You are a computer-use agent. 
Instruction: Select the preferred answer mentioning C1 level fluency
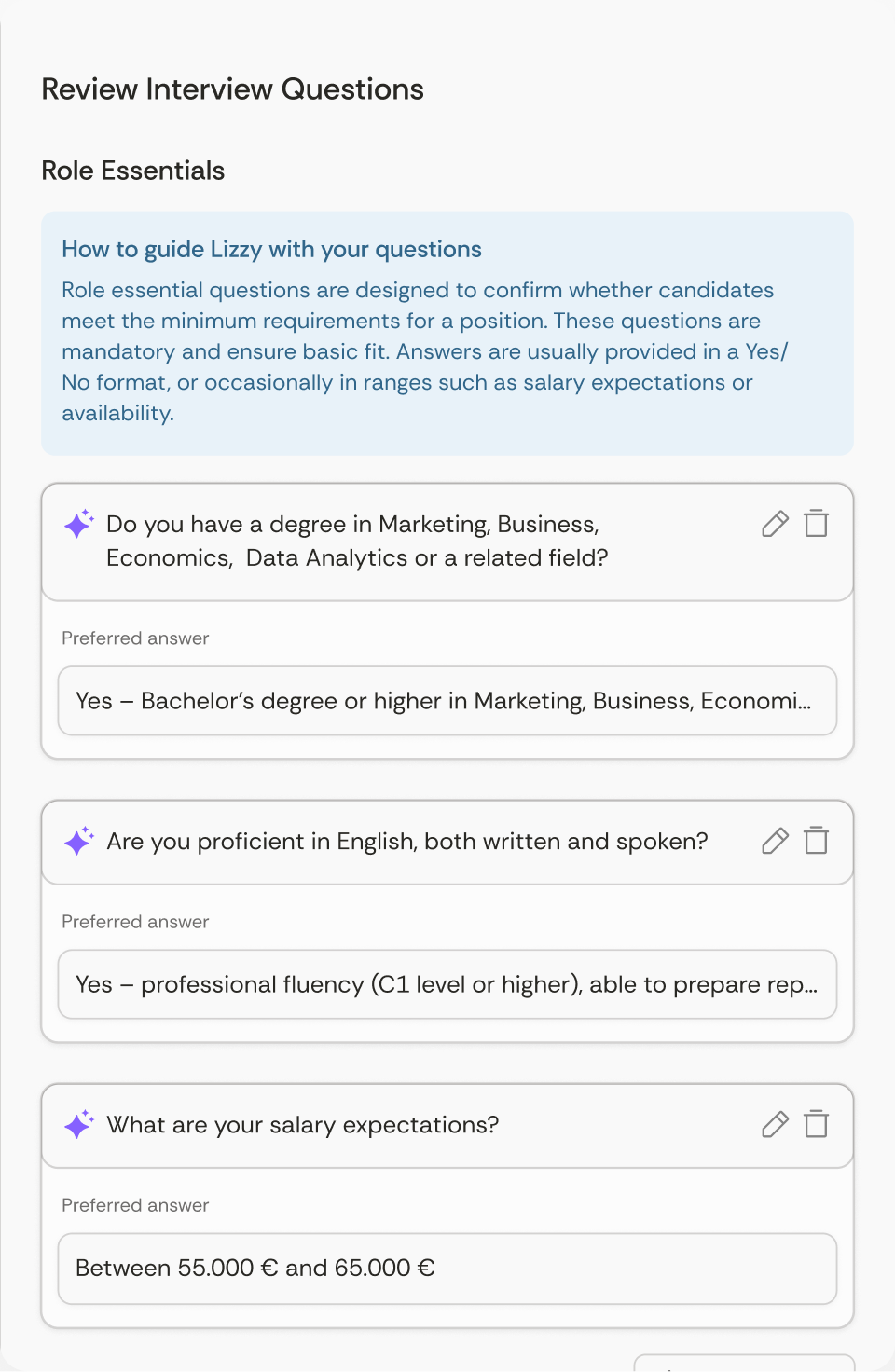tap(447, 984)
